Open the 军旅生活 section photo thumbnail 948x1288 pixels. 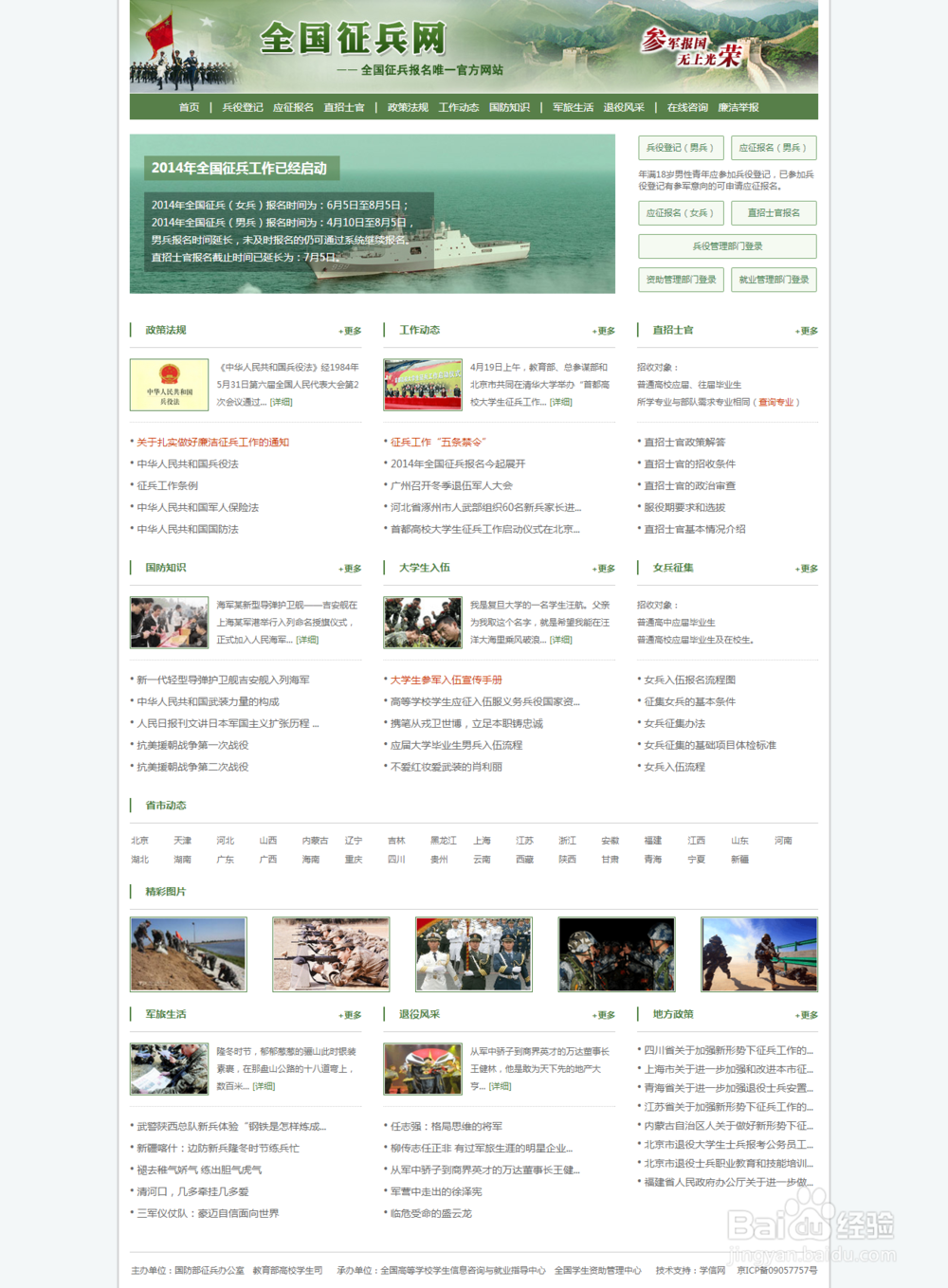[170, 1069]
